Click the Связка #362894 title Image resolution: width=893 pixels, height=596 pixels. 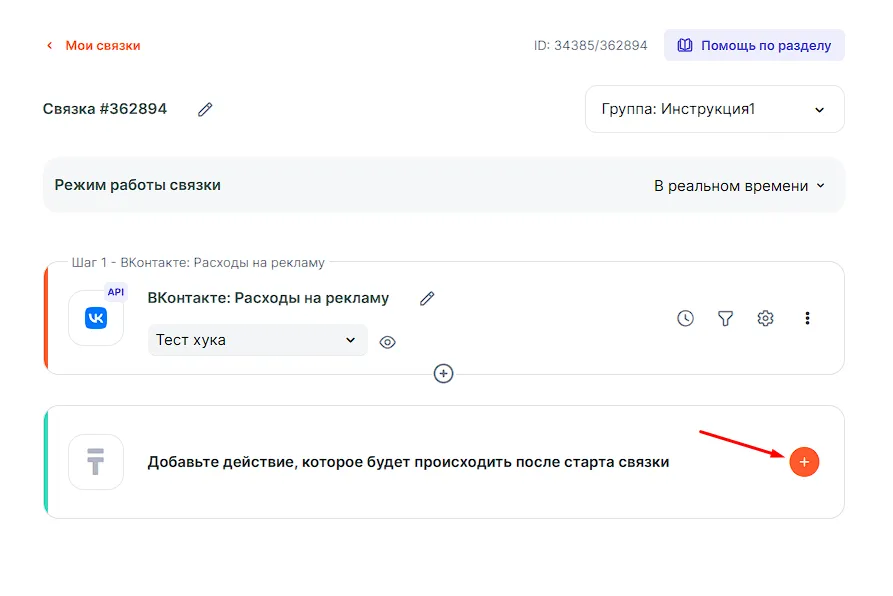click(x=105, y=109)
